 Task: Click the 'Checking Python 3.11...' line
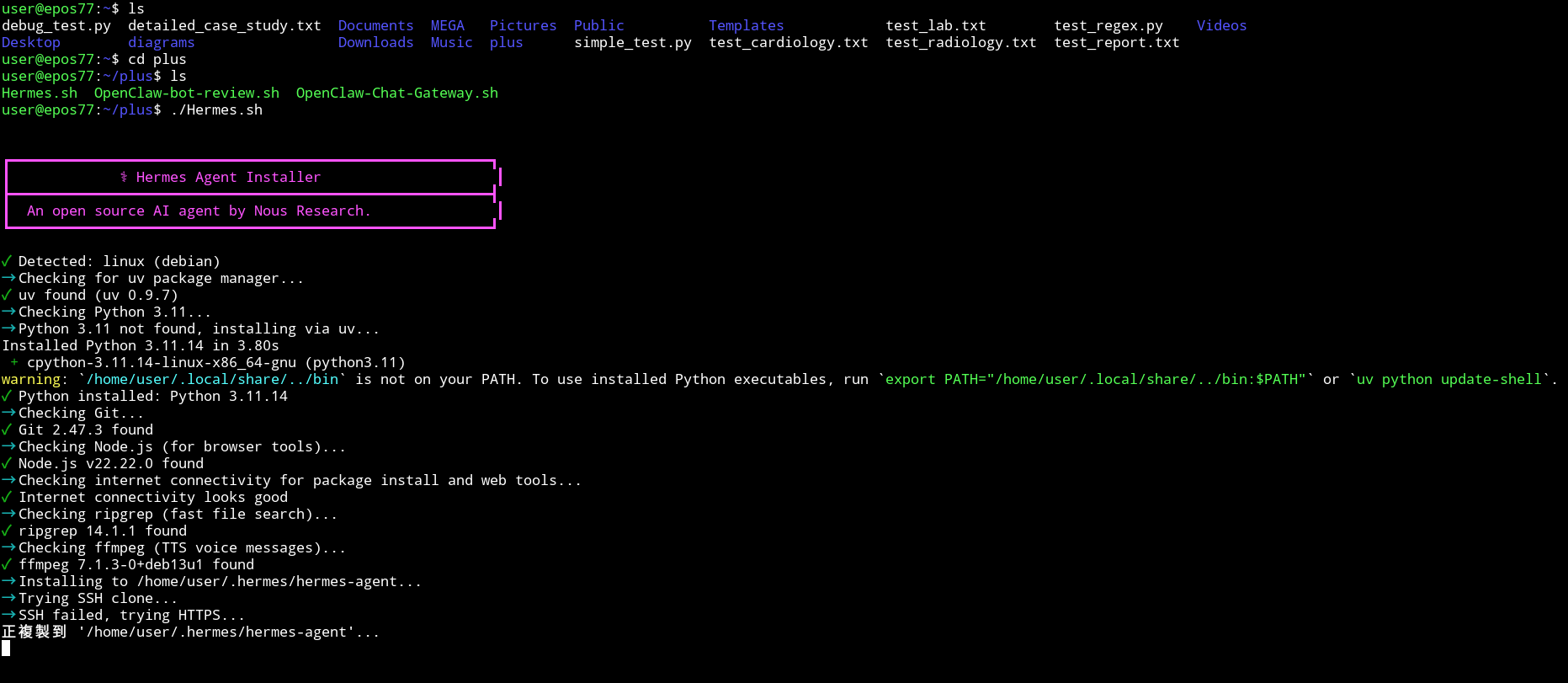[x=107, y=312]
